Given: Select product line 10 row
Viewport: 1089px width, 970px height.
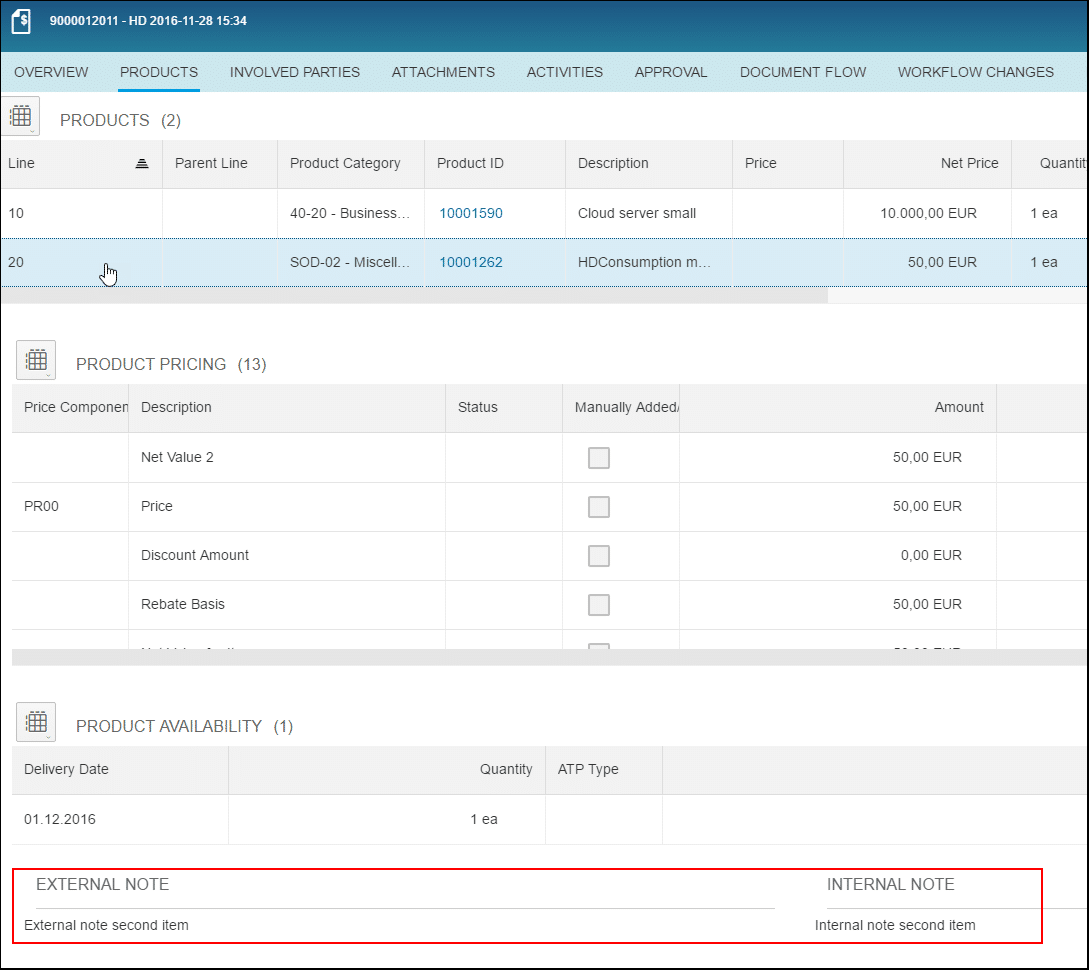Looking at the screenshot, I should tap(80, 213).
